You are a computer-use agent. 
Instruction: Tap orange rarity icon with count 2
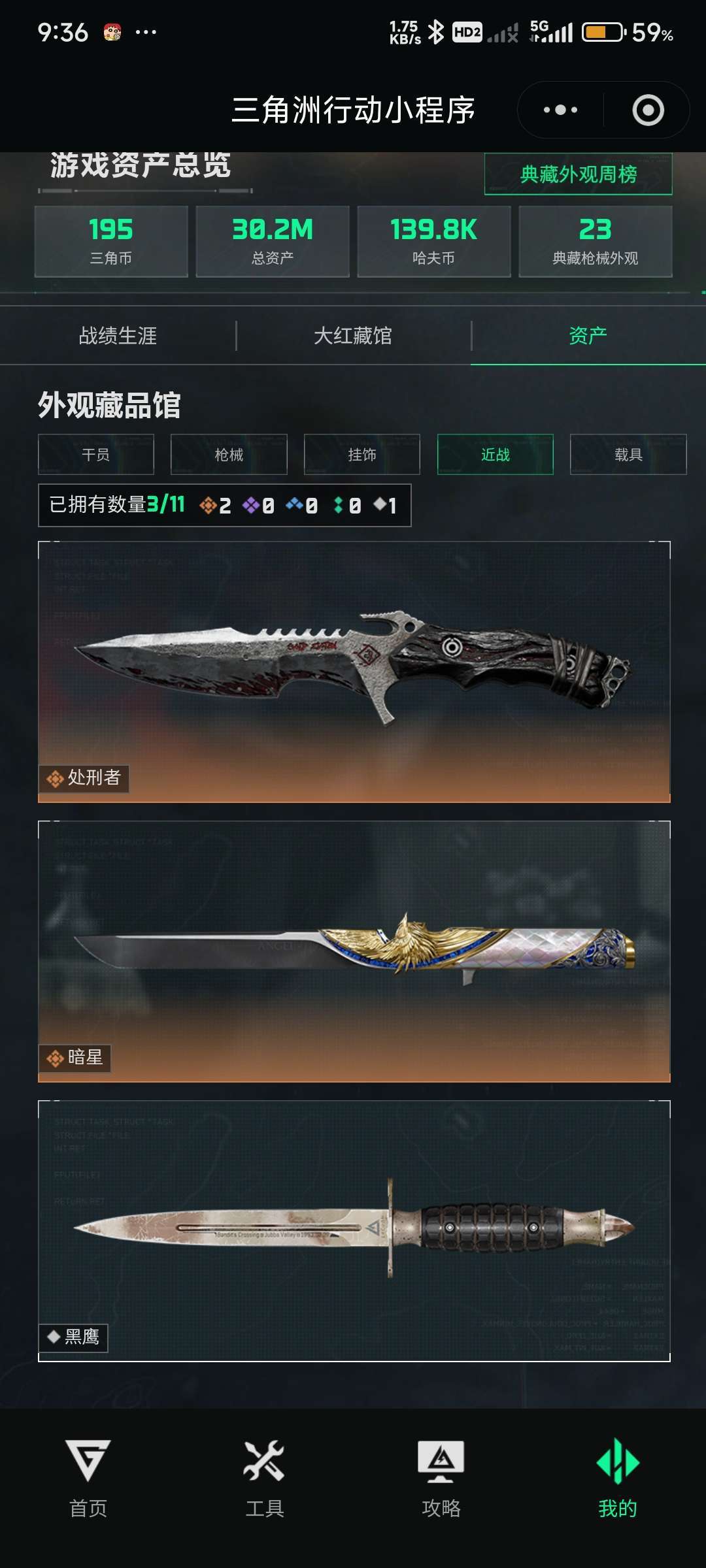(x=209, y=505)
